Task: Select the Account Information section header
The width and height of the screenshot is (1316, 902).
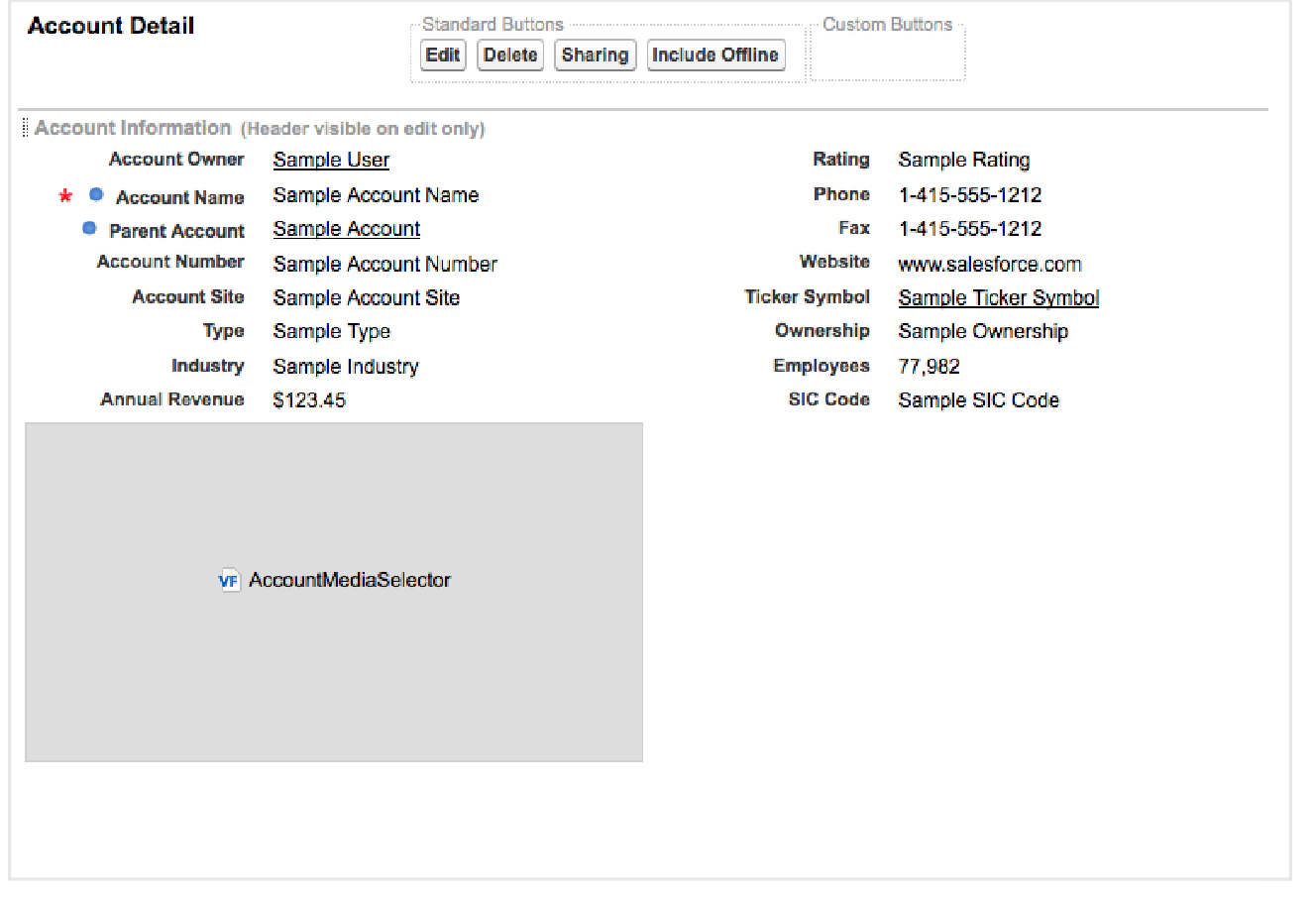Action: (133, 128)
